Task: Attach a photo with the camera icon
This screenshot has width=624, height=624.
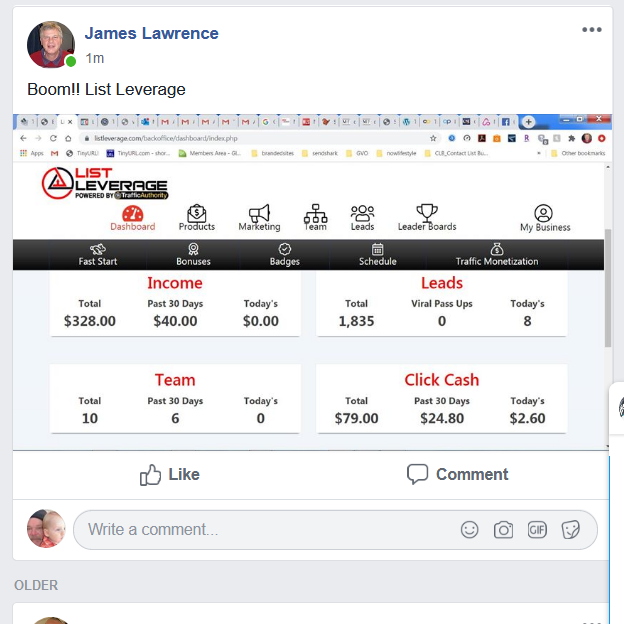Action: [503, 530]
